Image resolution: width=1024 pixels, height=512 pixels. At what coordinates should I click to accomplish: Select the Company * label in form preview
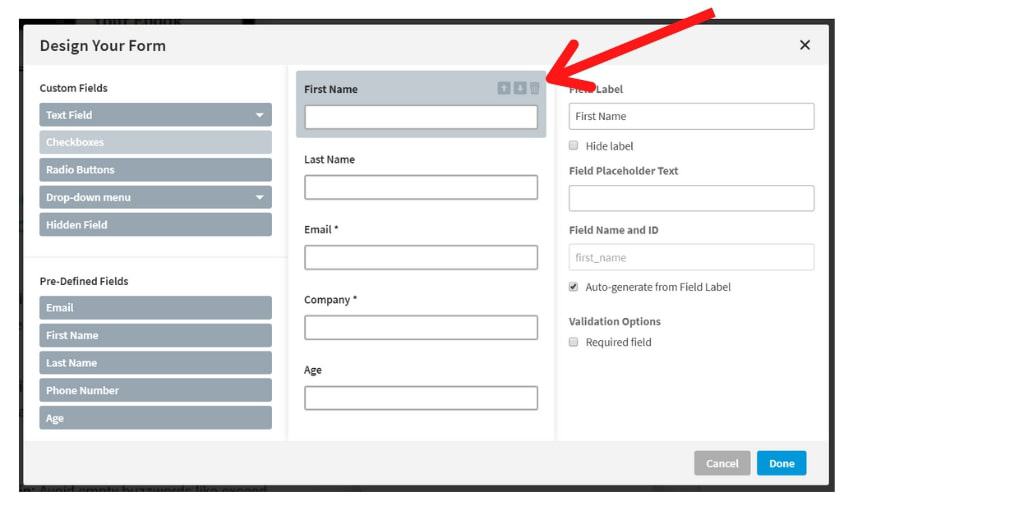coord(331,300)
